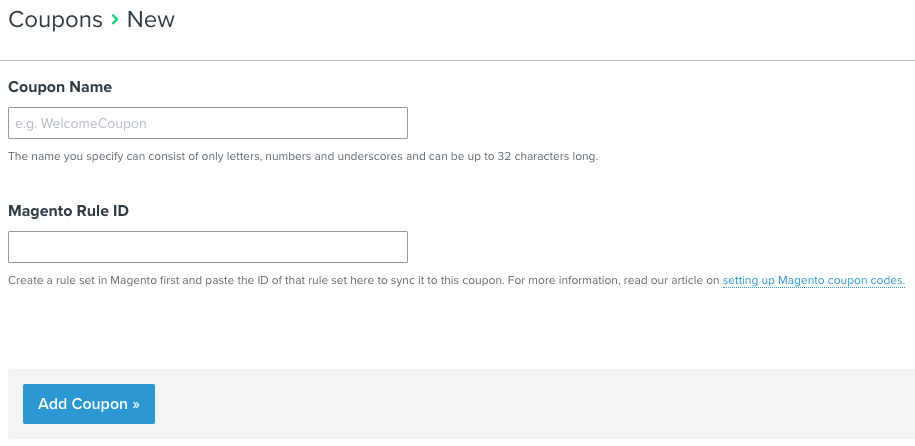
Task: Click the 'sync it to this coupon' text
Action: point(441,281)
